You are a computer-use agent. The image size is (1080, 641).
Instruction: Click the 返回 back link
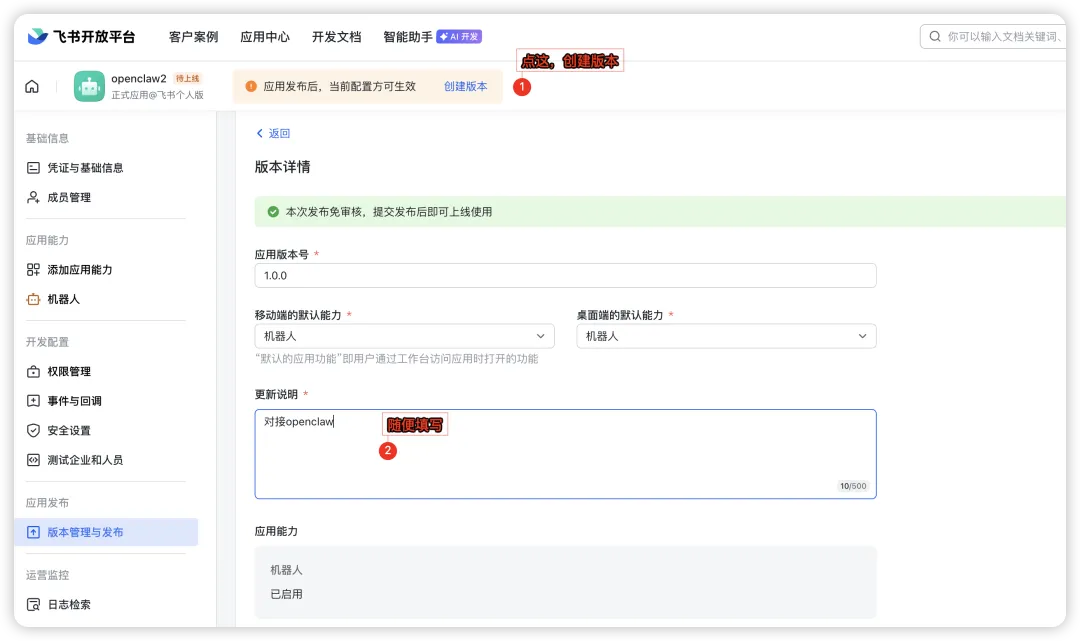point(273,134)
